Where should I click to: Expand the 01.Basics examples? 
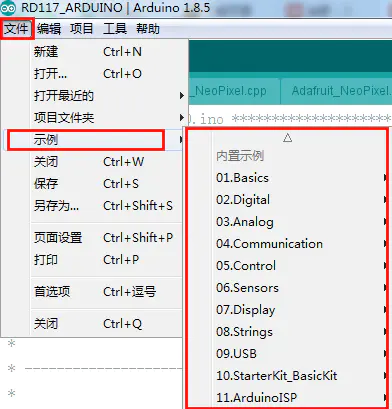(287, 178)
